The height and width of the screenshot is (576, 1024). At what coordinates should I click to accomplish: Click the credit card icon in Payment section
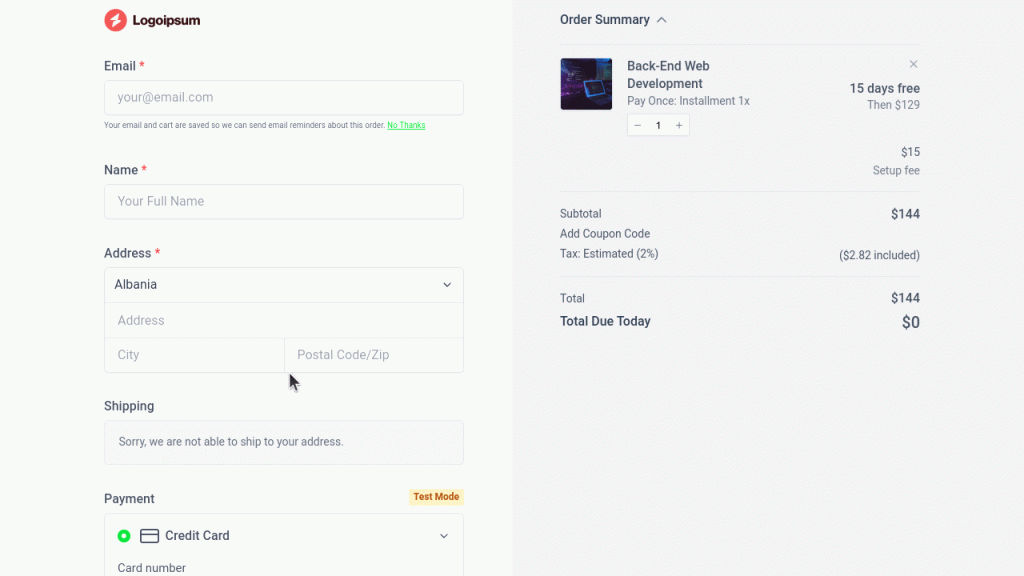point(147,536)
